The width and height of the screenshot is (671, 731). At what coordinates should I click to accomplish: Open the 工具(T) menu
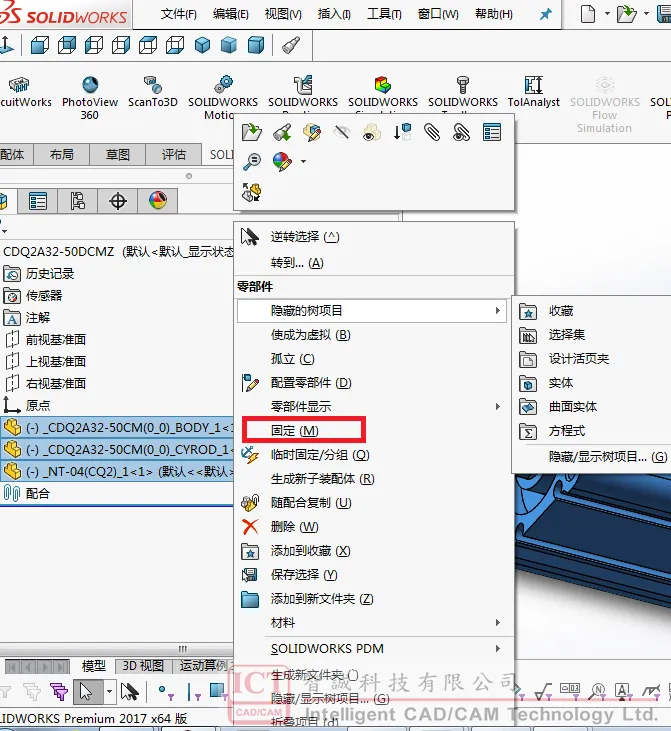coord(384,14)
